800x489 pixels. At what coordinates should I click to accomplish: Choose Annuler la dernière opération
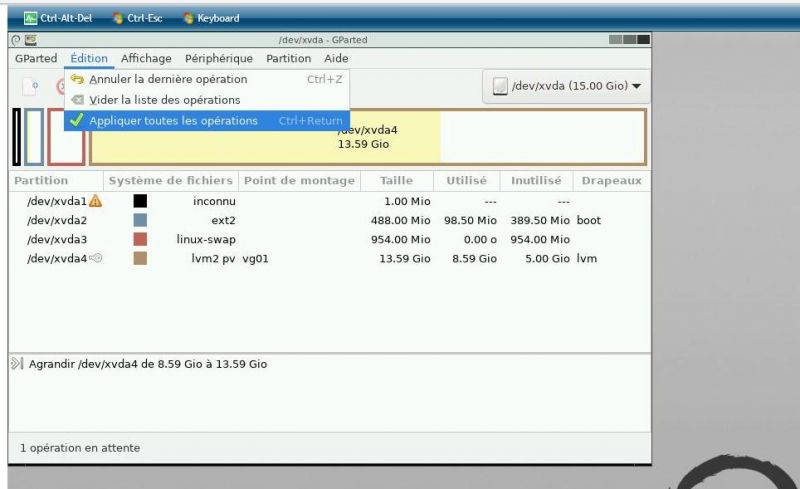click(207, 79)
